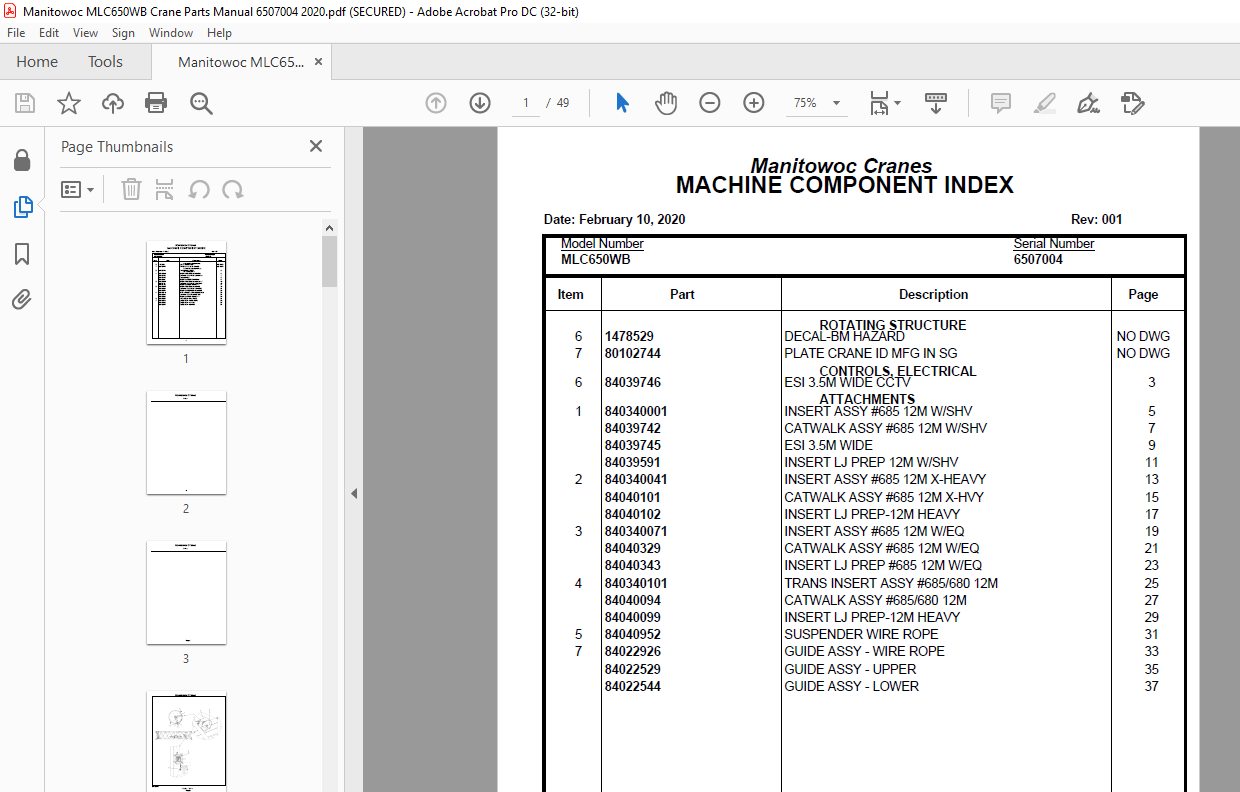Click the thumbnails scrollbar up arrow

pyautogui.click(x=329, y=229)
